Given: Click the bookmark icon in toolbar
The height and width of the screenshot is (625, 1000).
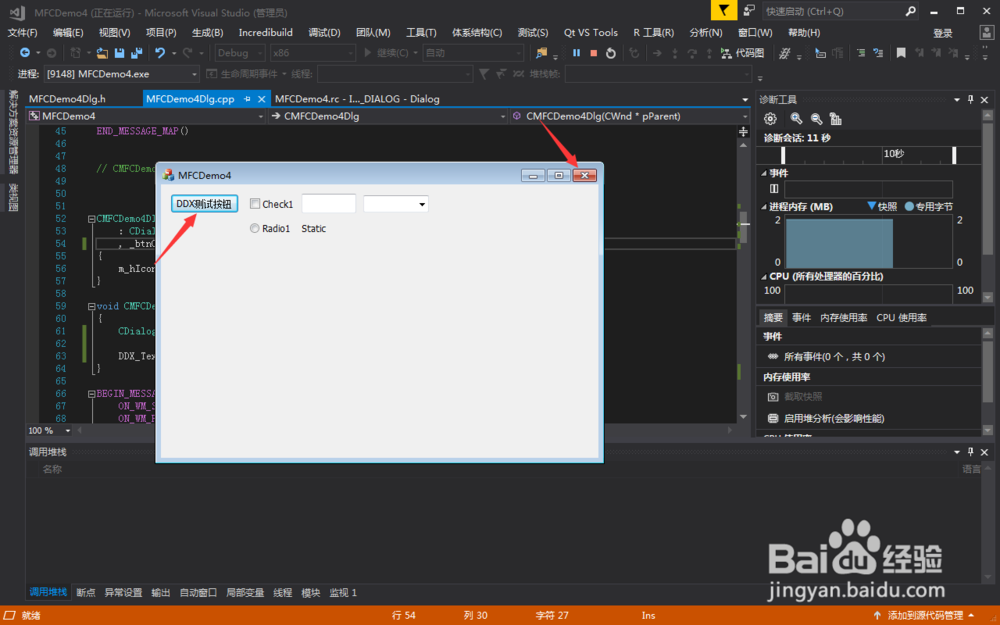Looking at the screenshot, I should pyautogui.click(x=901, y=53).
